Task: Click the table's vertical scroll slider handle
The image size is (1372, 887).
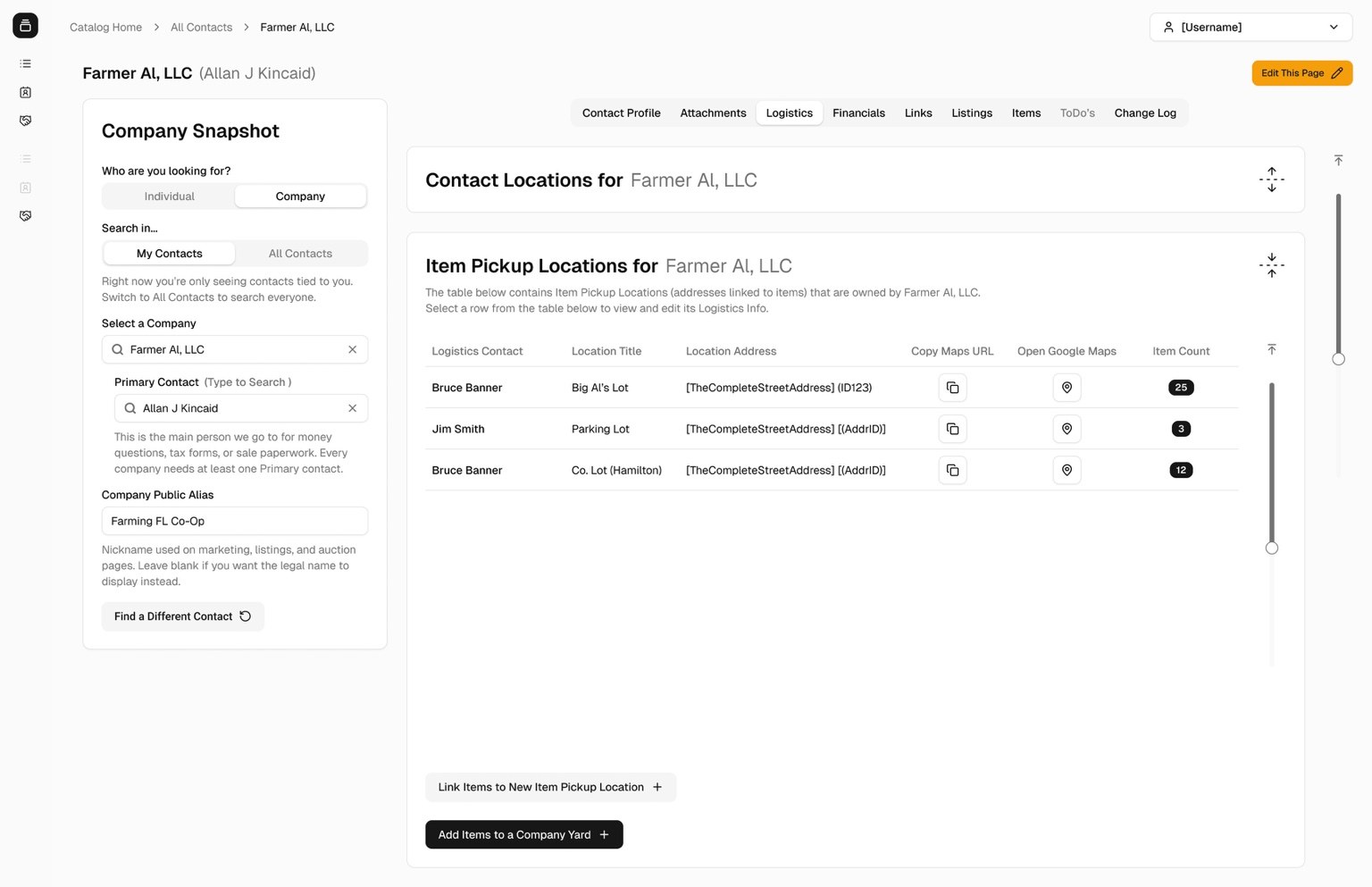Action: 1271,548
